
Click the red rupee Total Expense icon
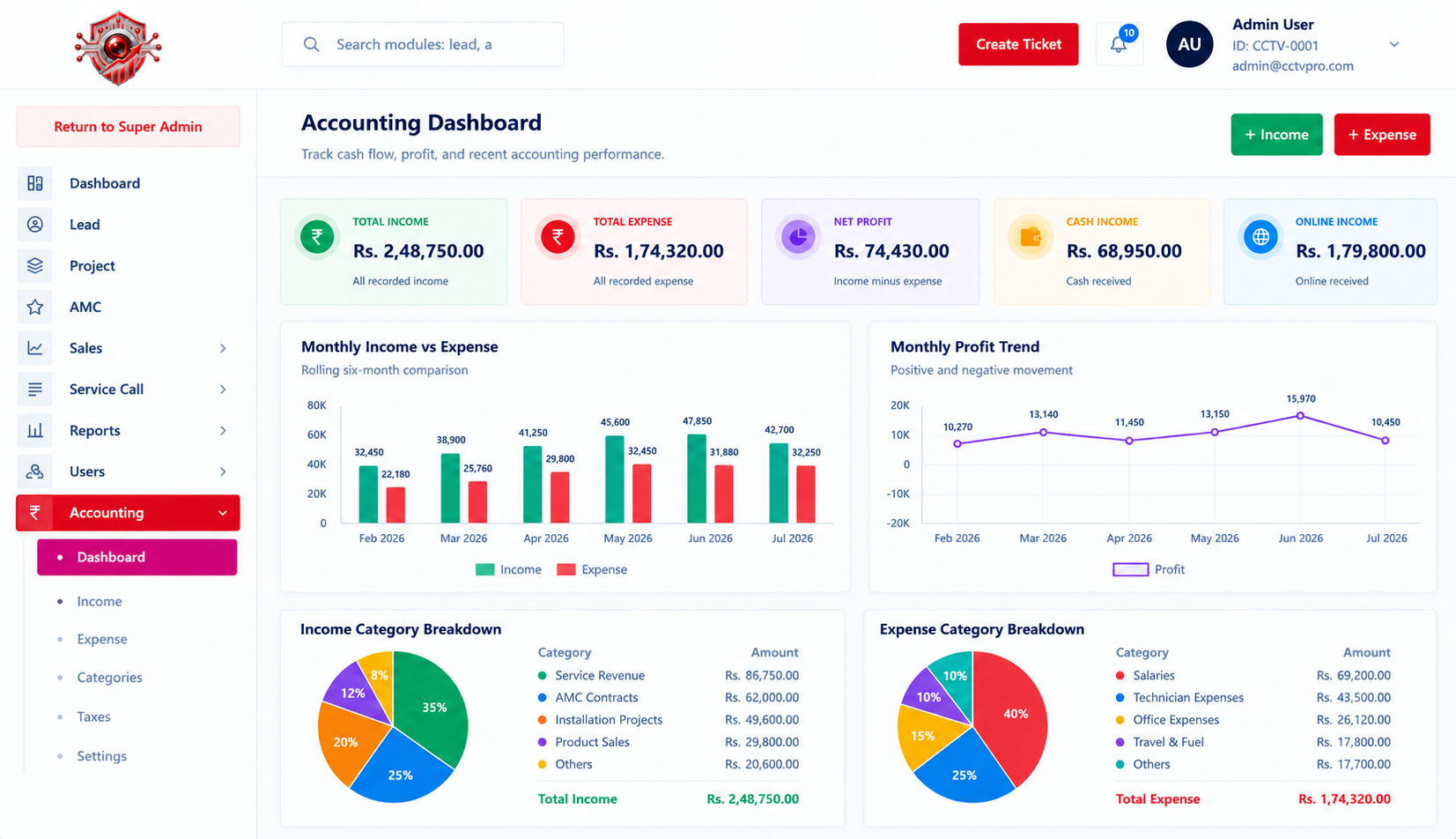(x=558, y=236)
